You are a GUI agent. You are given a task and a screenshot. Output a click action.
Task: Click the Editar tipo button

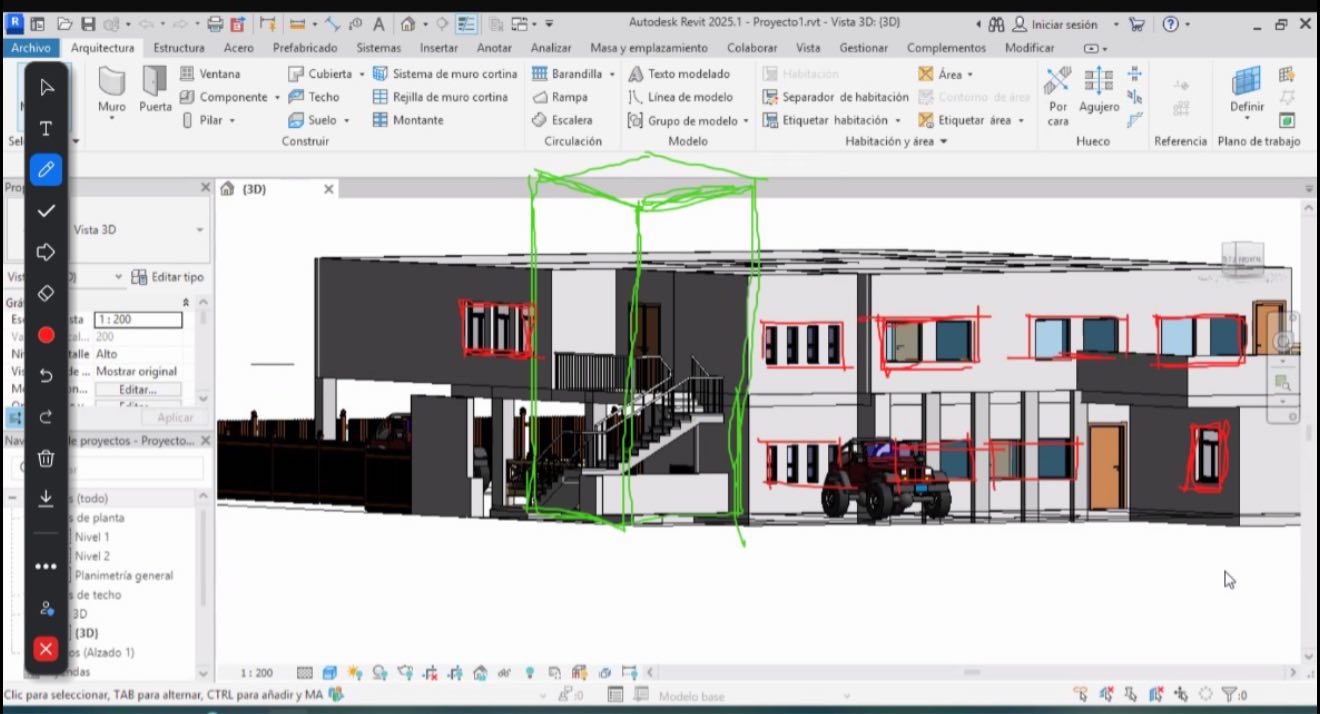[x=168, y=277]
